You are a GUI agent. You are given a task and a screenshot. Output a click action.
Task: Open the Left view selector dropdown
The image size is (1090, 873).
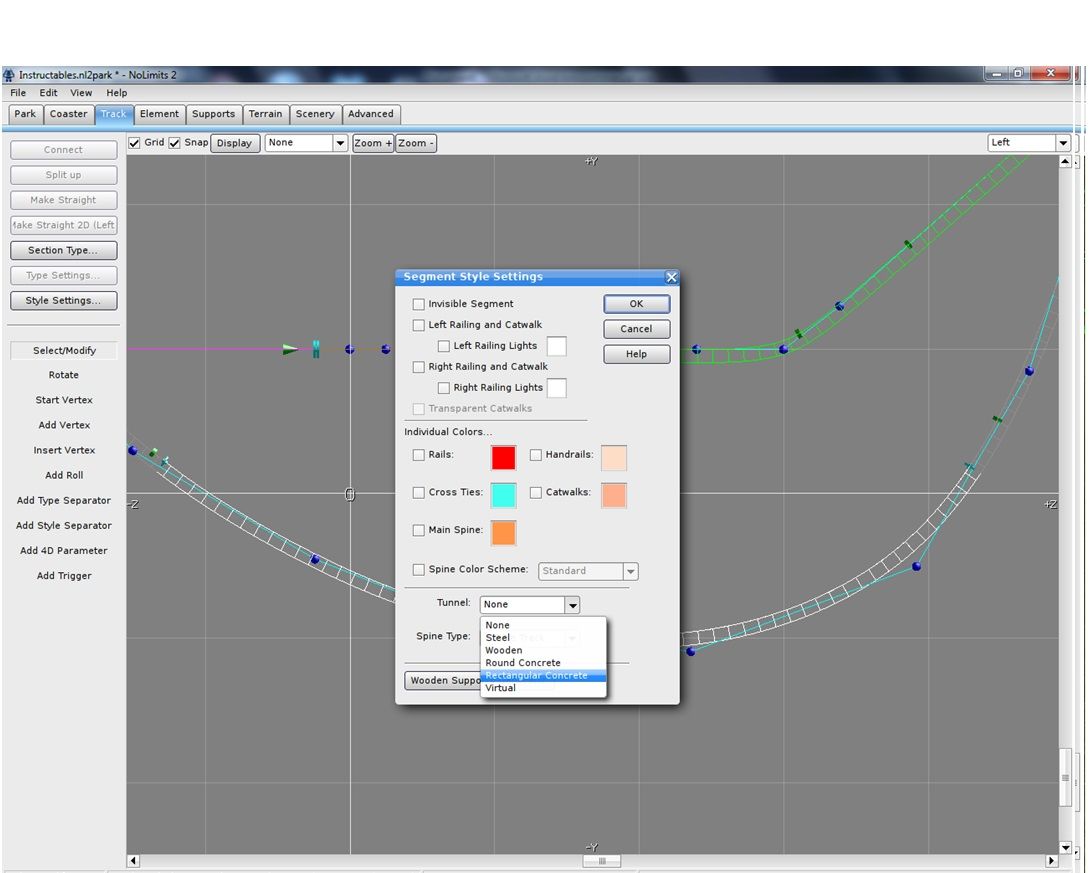1064,142
